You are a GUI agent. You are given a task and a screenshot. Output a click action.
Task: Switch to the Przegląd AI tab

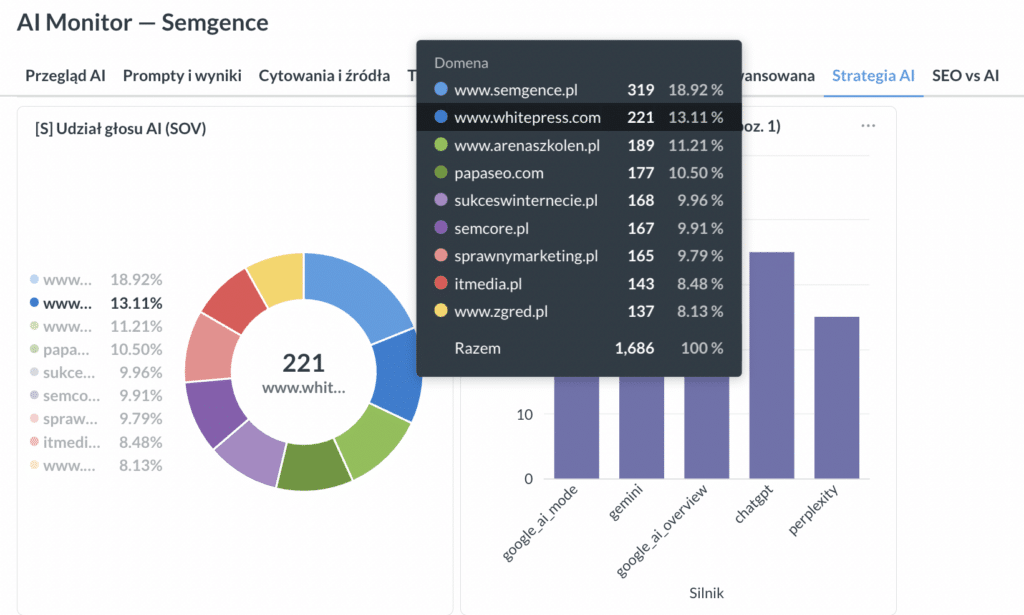coord(65,76)
